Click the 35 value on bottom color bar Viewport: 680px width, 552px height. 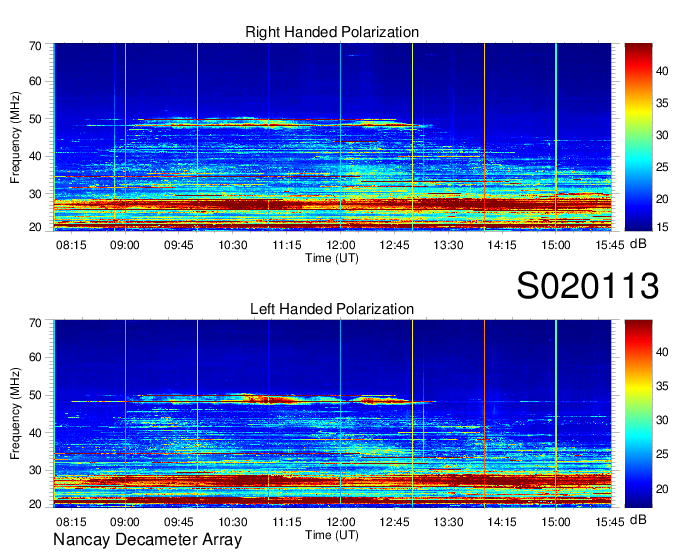662,386
